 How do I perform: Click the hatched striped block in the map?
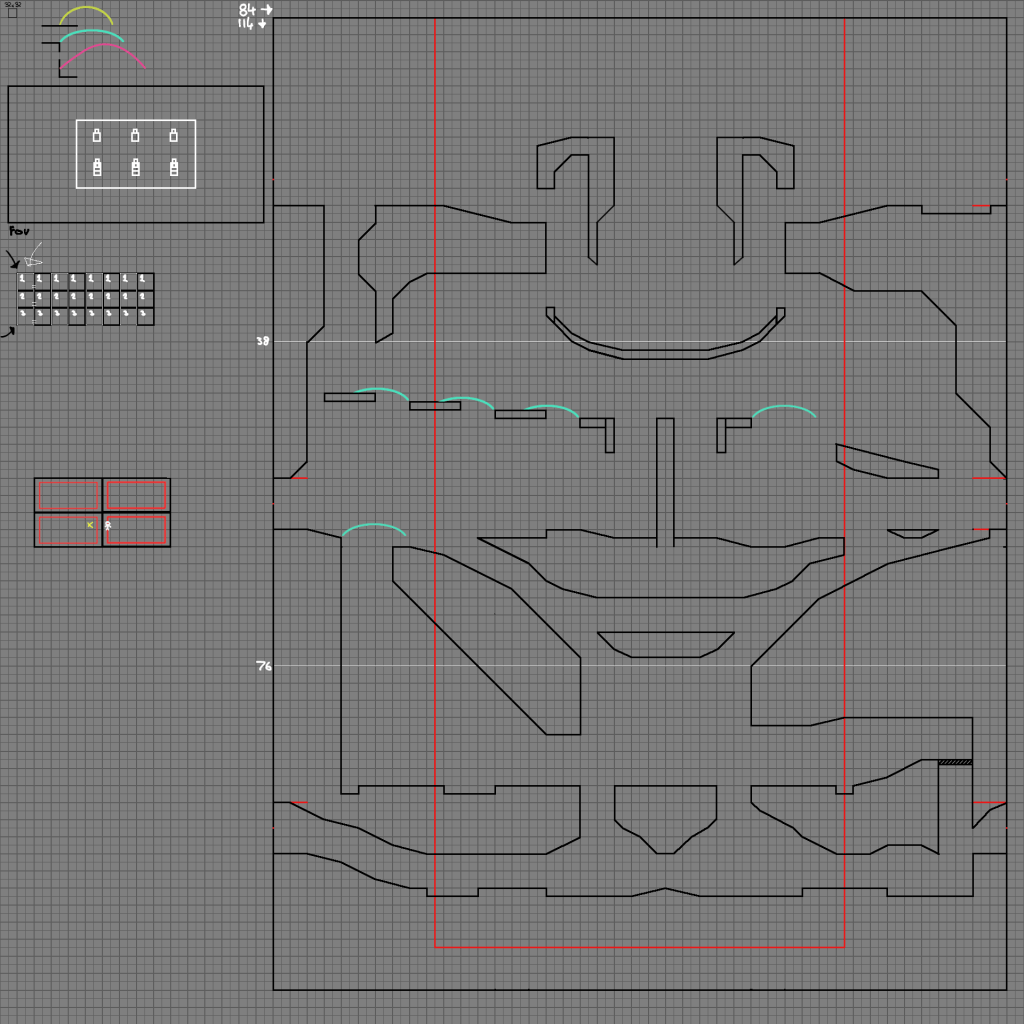click(x=955, y=762)
